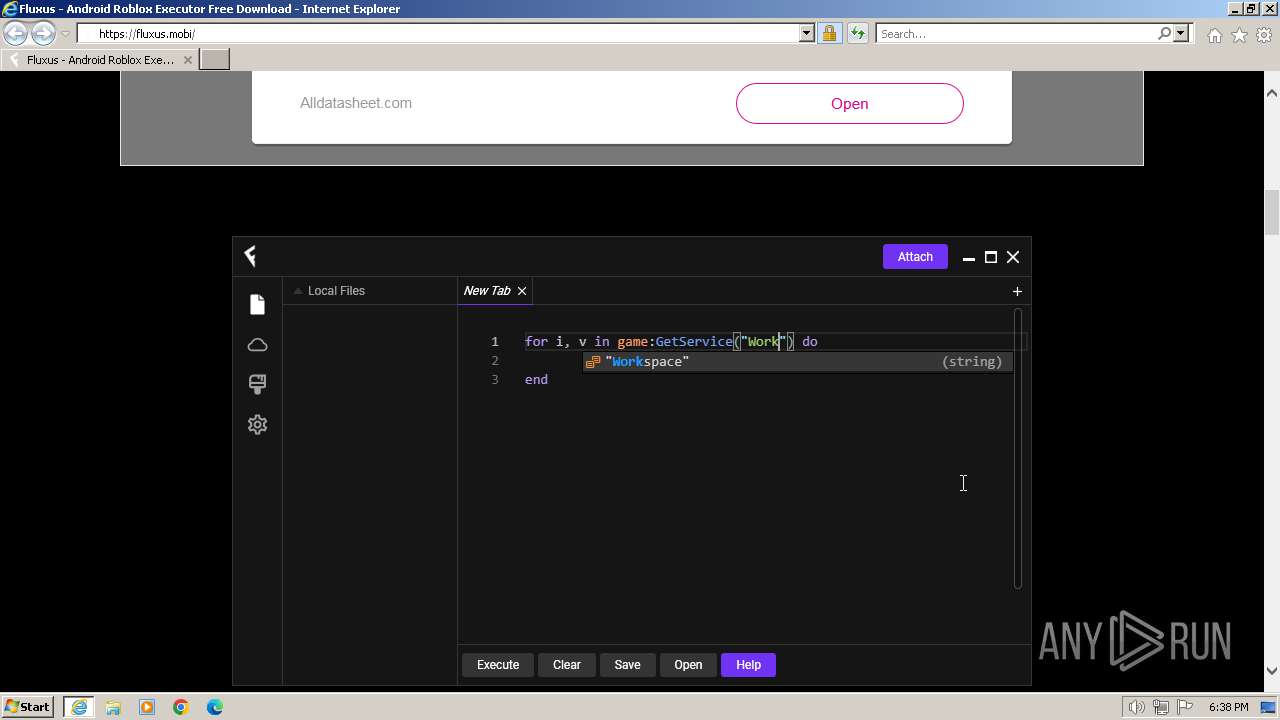Open Internet Explorer from taskbar

coord(78,707)
